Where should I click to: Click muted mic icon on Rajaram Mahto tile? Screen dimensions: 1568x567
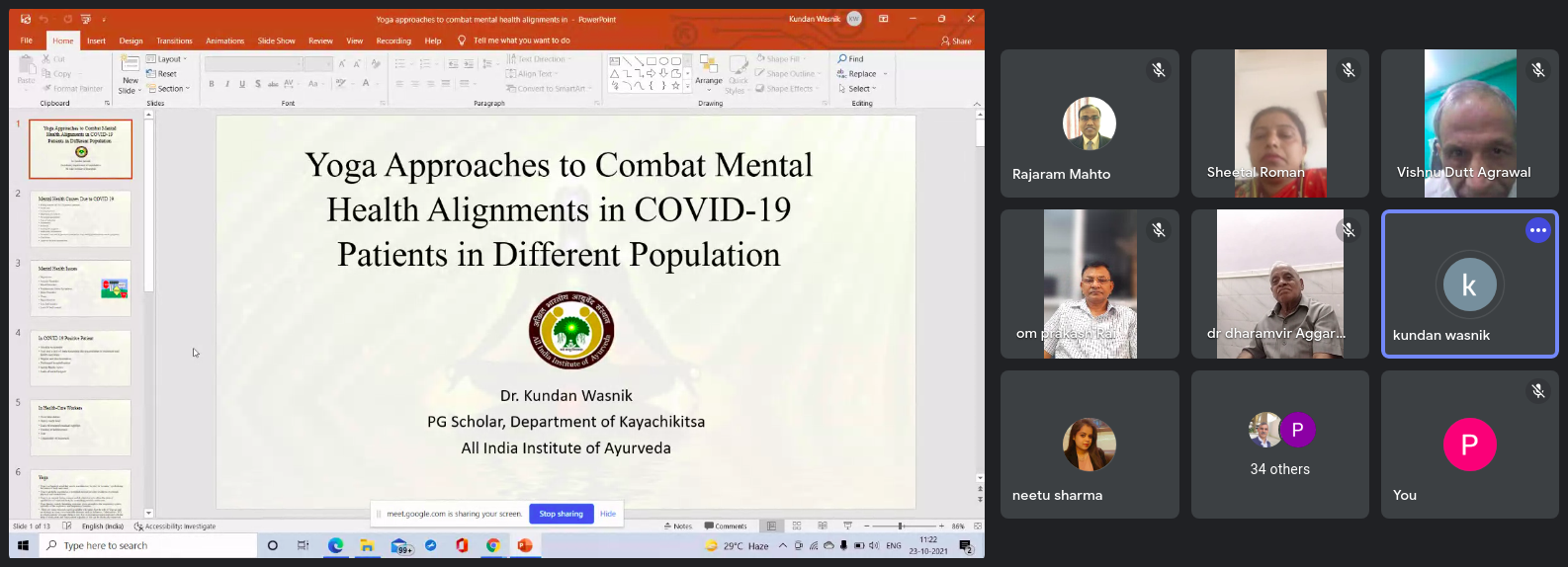[x=1158, y=70]
